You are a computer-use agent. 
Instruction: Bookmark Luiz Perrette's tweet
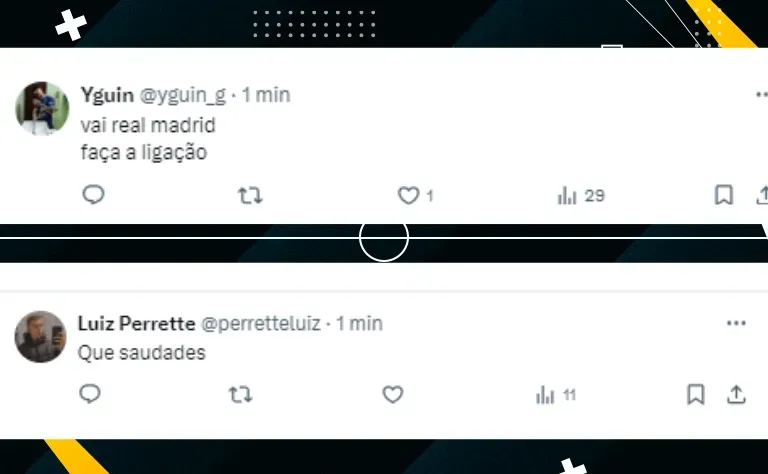(x=696, y=394)
